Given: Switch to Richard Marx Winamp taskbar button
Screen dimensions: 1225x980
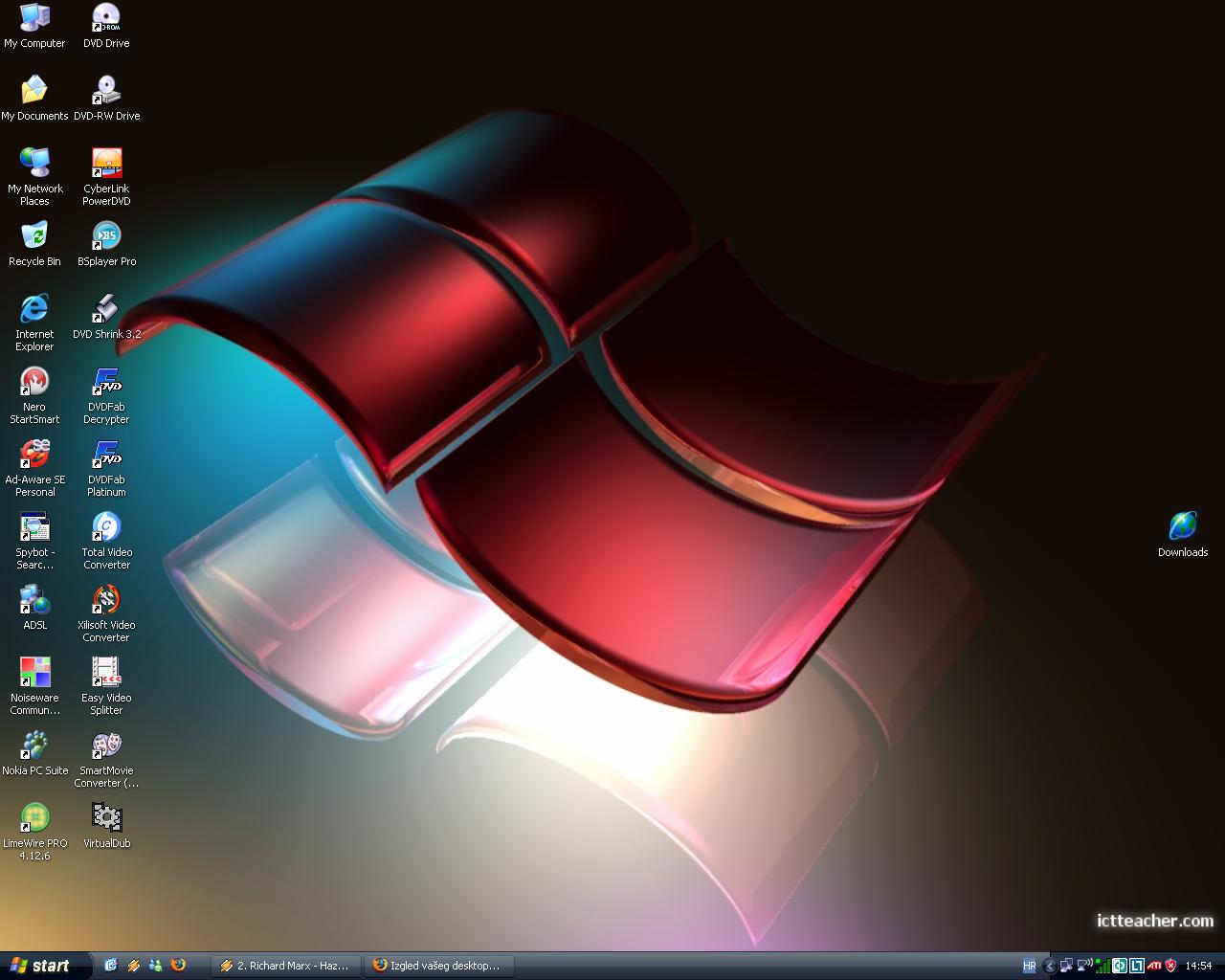Looking at the screenshot, I should (x=285, y=966).
